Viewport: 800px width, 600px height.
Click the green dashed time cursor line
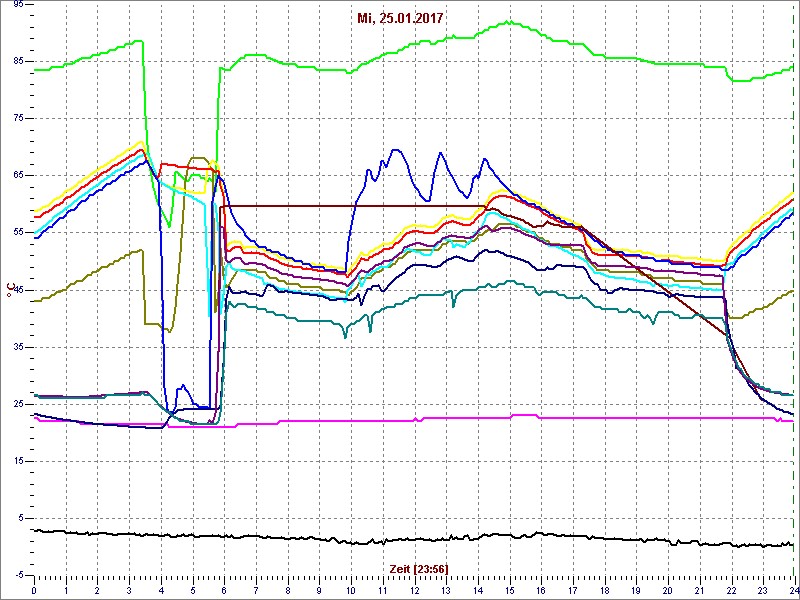click(x=793, y=291)
